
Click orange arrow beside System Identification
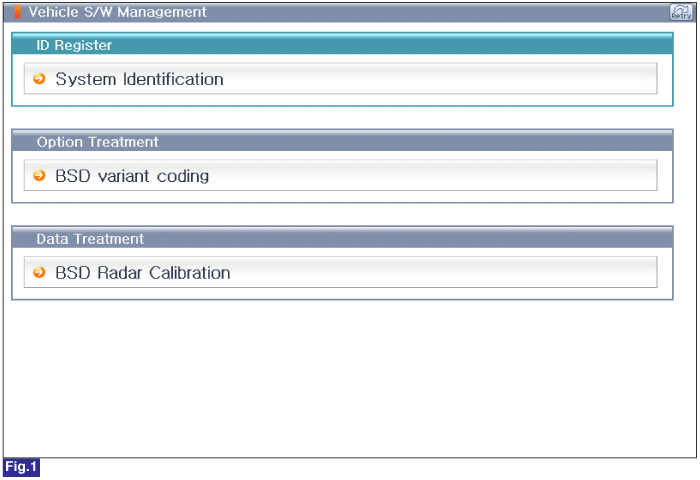pos(39,79)
